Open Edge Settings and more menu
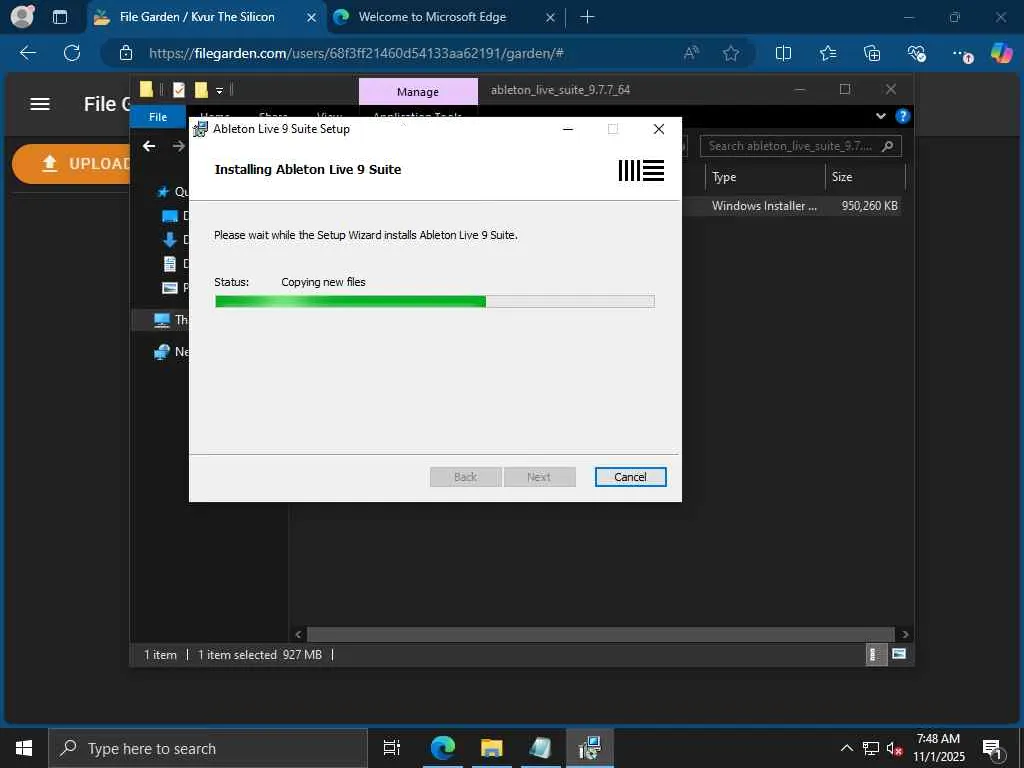Screen dimensions: 1024x768 pos(961,54)
